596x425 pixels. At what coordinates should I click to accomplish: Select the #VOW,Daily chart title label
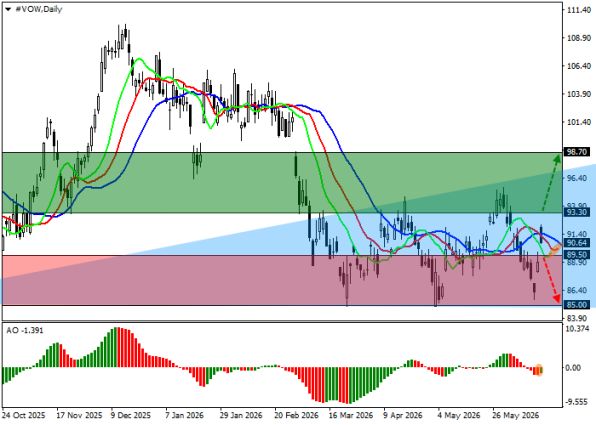[x=38, y=10]
